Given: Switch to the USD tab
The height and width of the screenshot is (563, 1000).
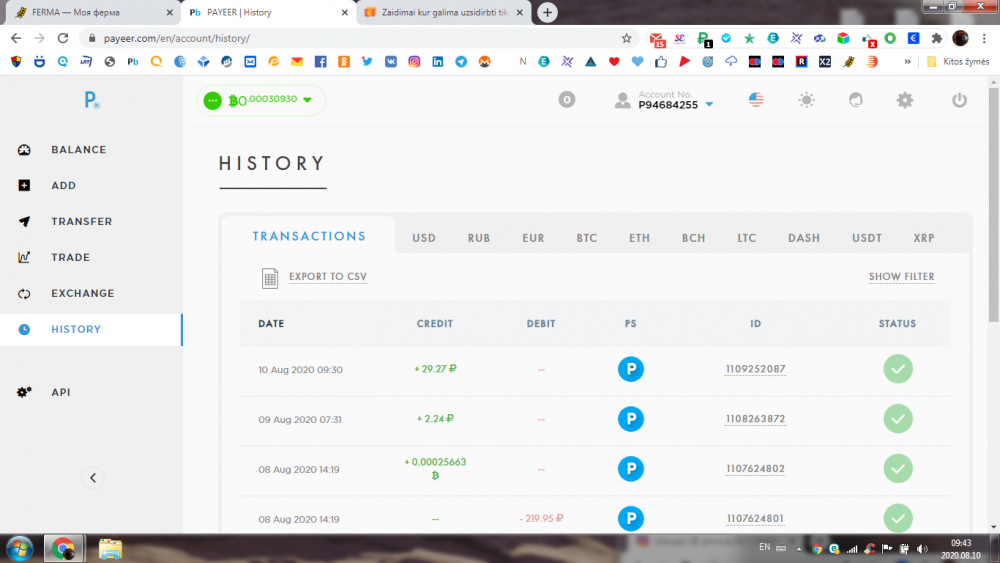Looking at the screenshot, I should 424,238.
